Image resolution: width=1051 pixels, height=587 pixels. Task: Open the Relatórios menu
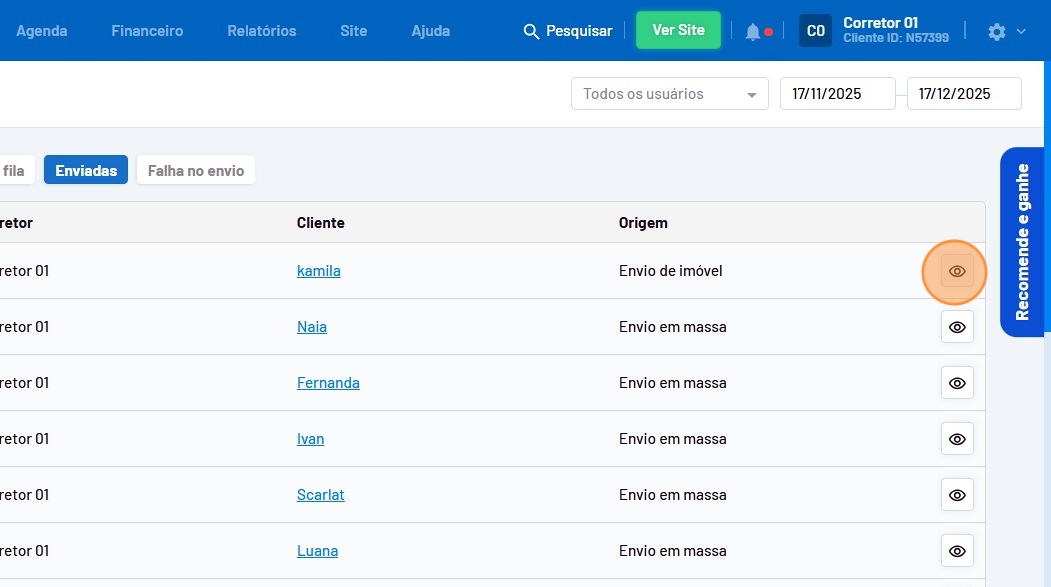262,31
